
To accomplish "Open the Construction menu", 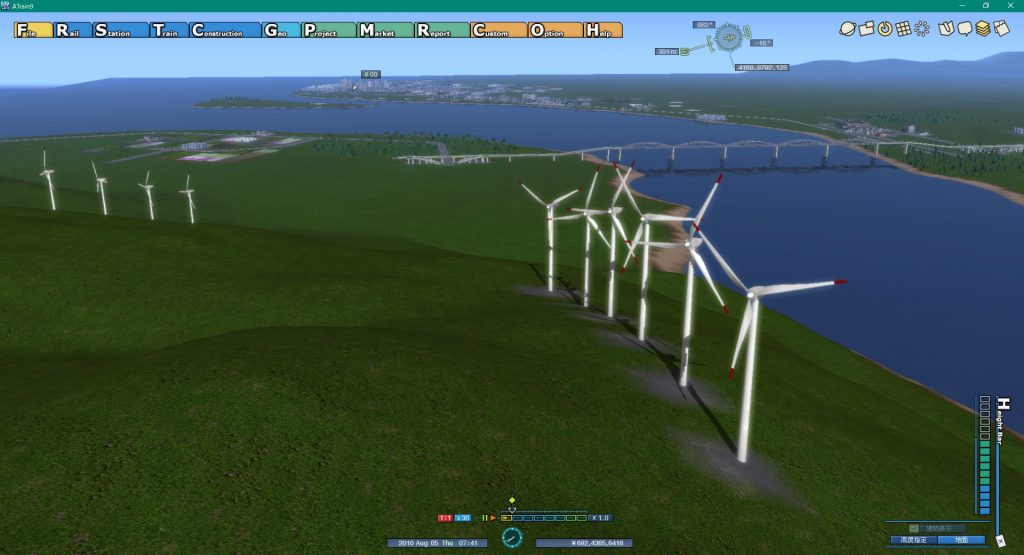I will tap(225, 30).
